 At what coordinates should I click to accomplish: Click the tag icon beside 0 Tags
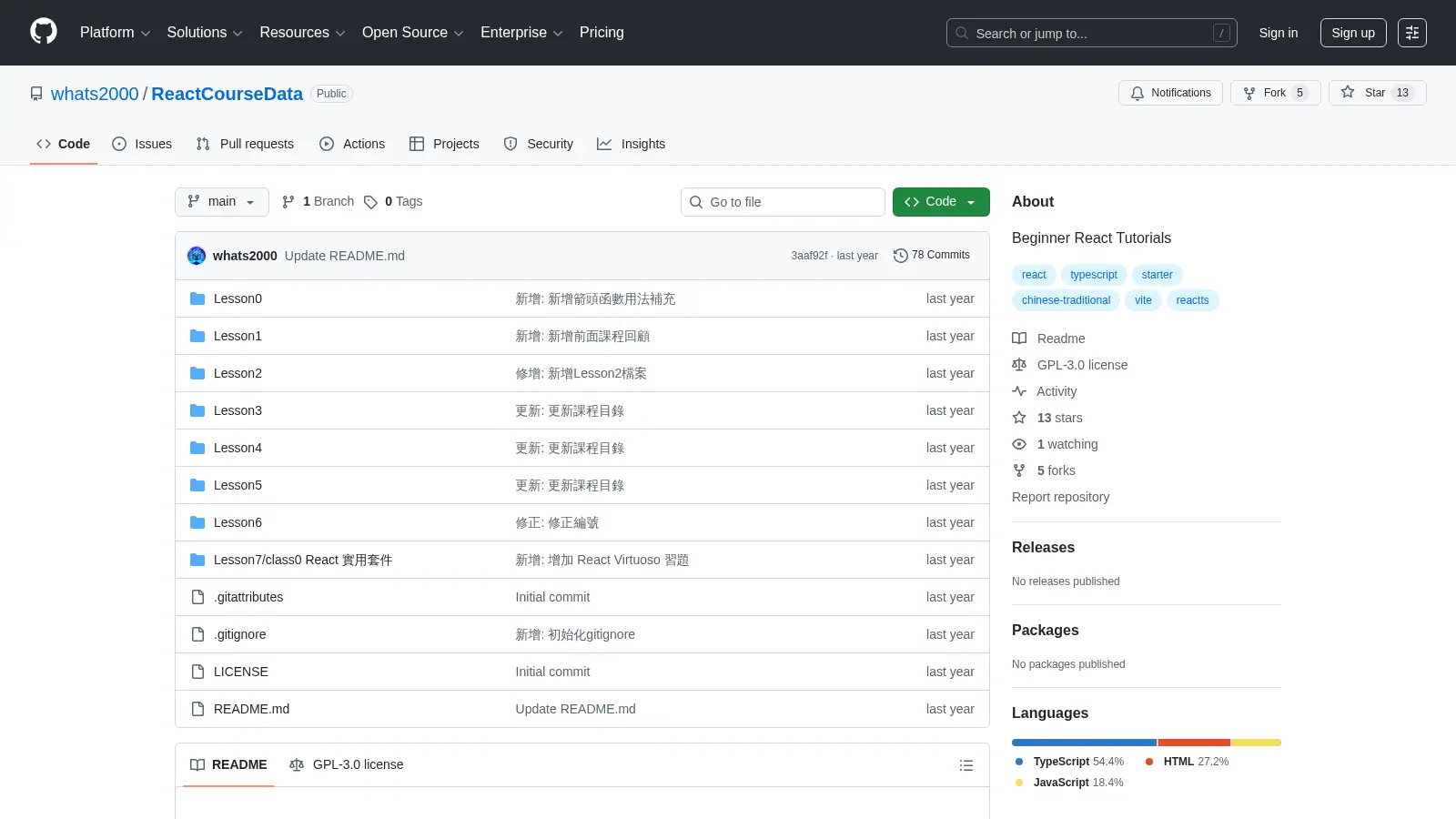[x=370, y=202]
